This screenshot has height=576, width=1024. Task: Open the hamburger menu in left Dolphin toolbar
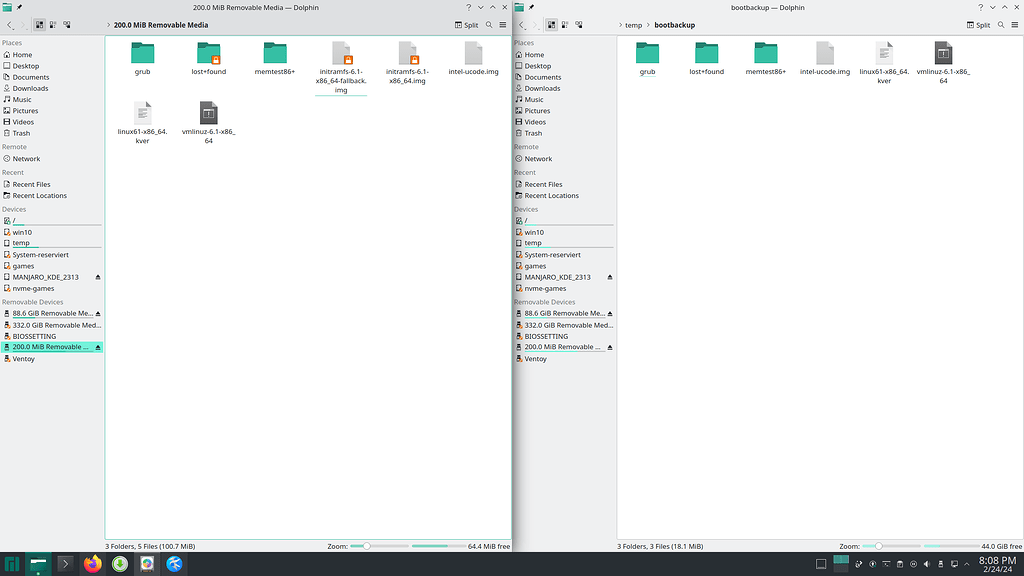pos(503,25)
